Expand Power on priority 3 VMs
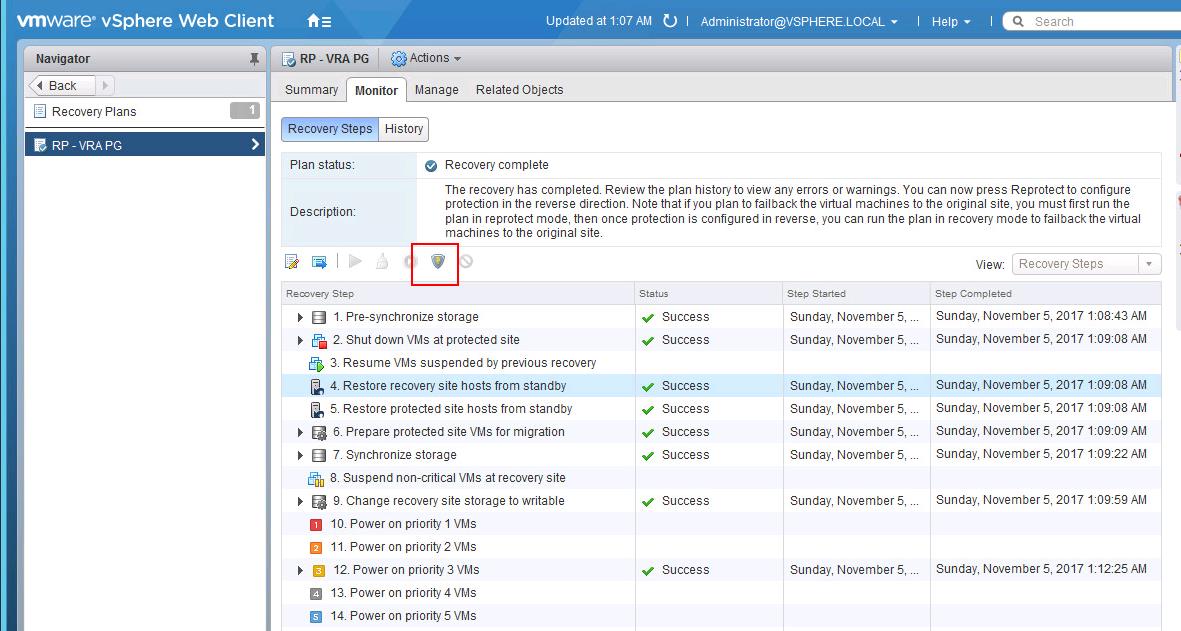This screenshot has height=631, width=1181. coord(300,571)
